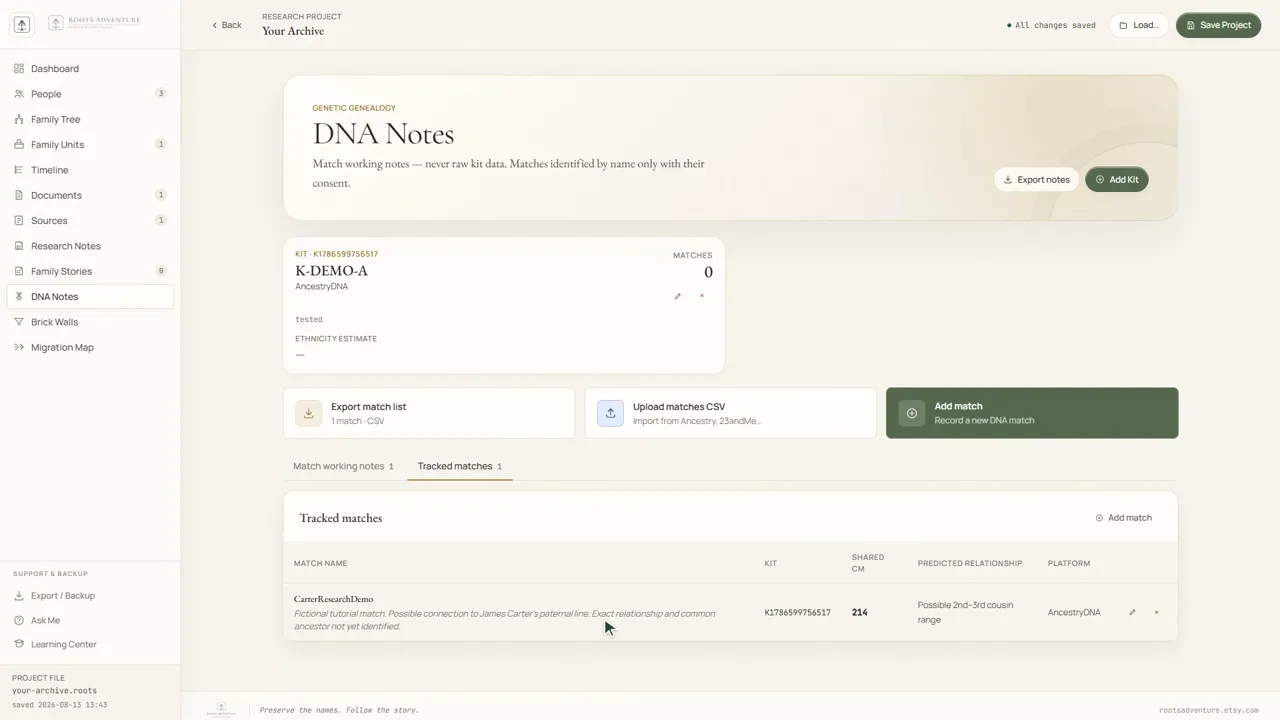Edit the K-DEMO-A kit with the pencil icon
This screenshot has height=720, width=1280.
[x=678, y=296]
